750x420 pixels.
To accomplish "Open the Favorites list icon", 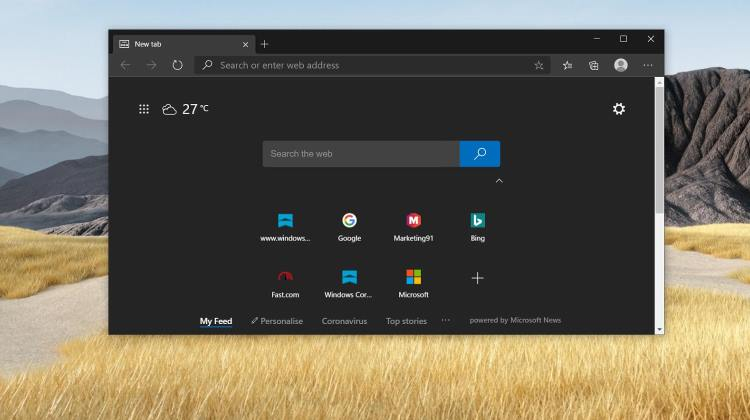I will (x=567, y=66).
